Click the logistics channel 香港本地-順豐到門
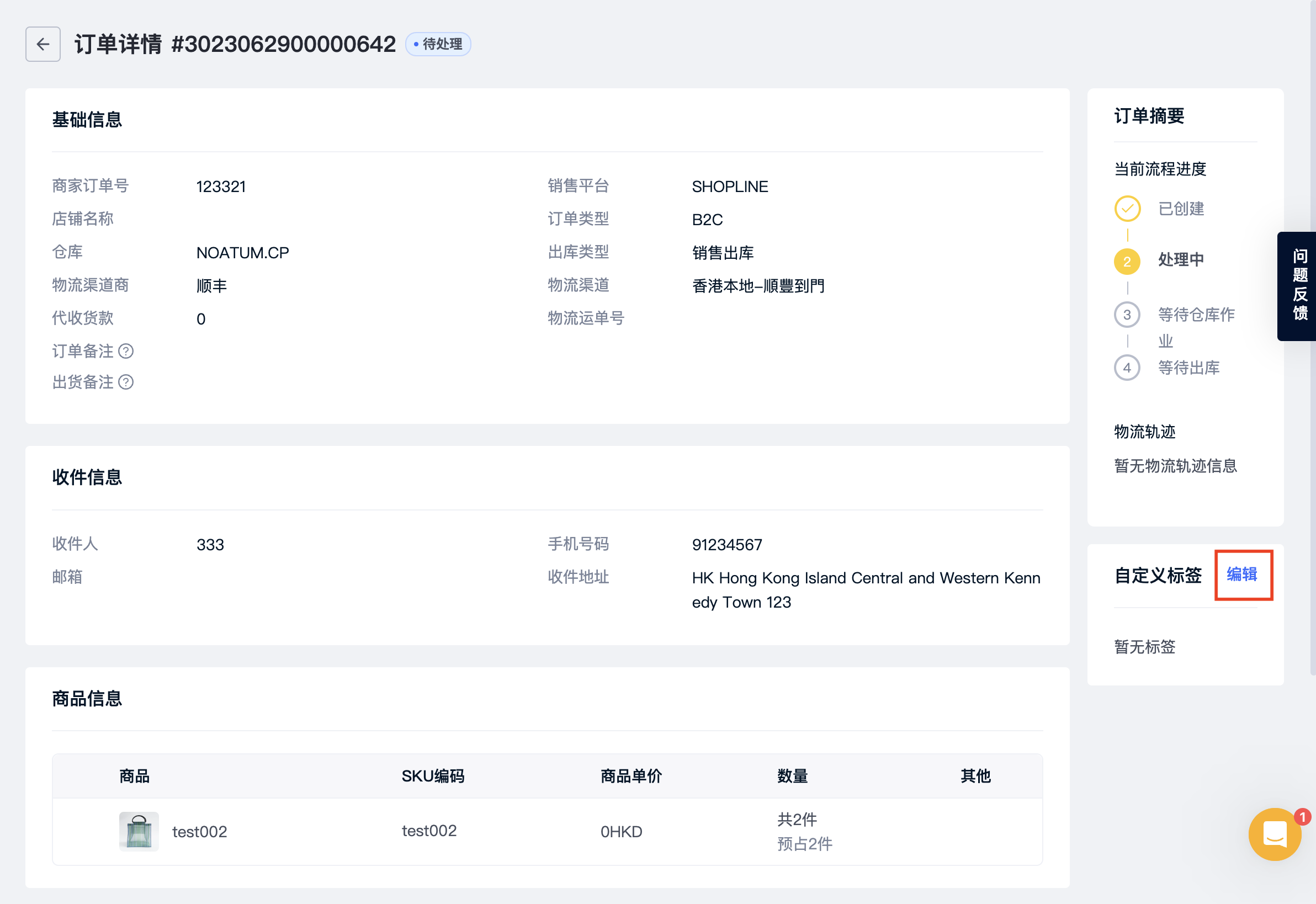 758,285
